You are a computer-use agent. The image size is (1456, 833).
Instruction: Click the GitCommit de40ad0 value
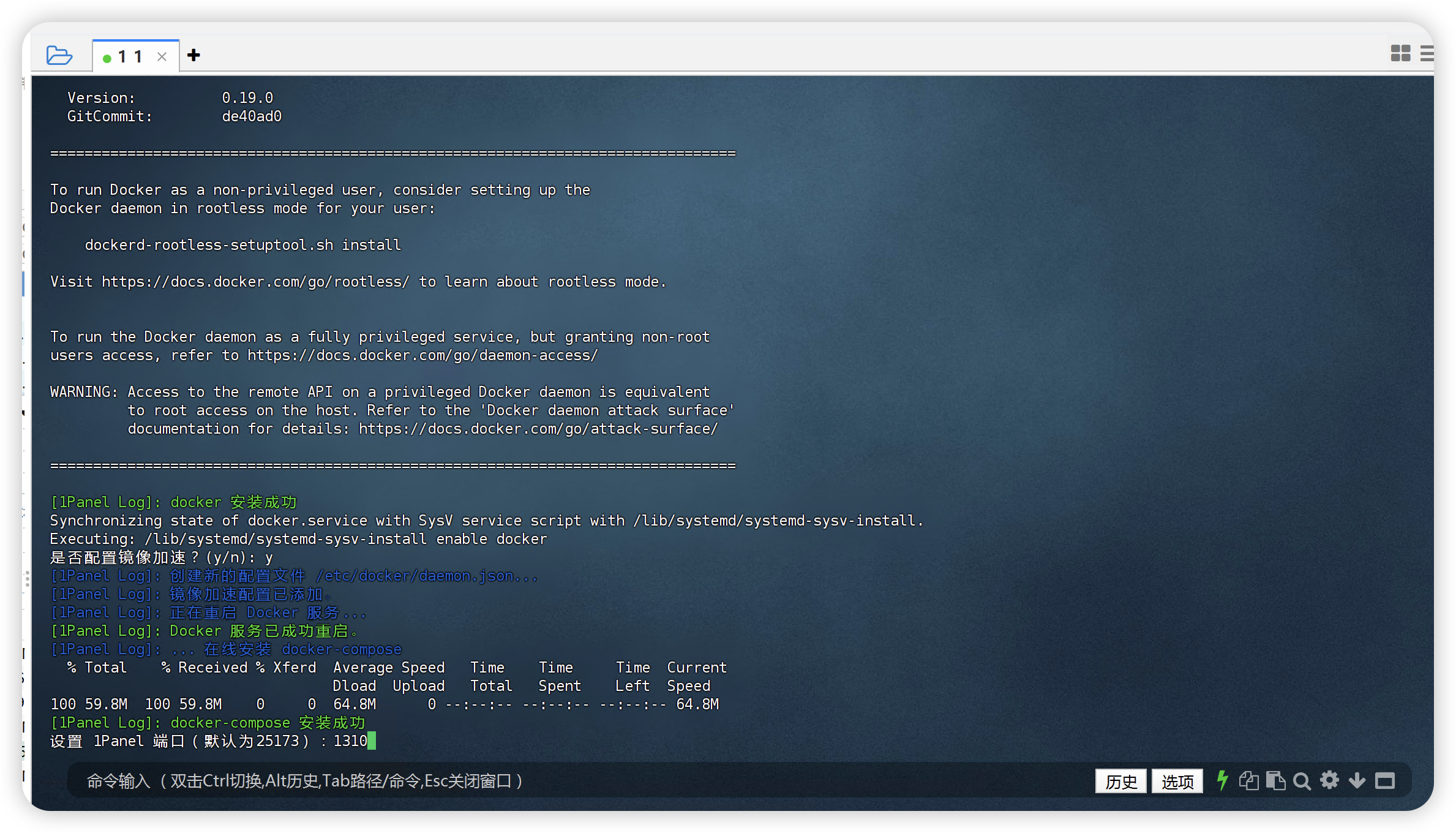pos(252,116)
